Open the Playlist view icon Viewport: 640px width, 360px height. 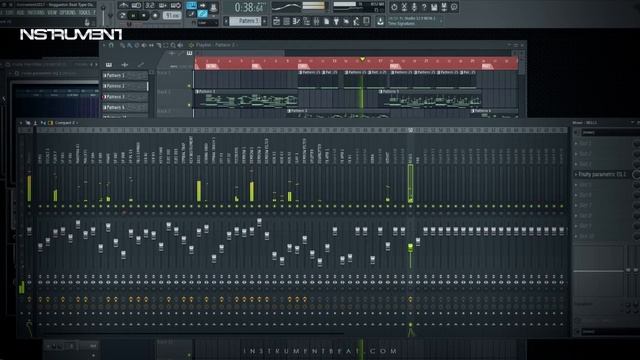point(277,21)
